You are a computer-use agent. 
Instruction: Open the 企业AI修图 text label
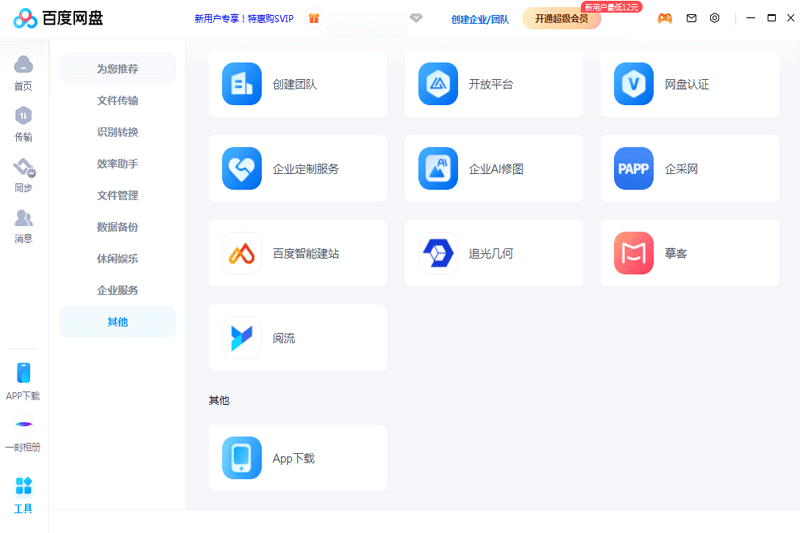[x=496, y=169]
